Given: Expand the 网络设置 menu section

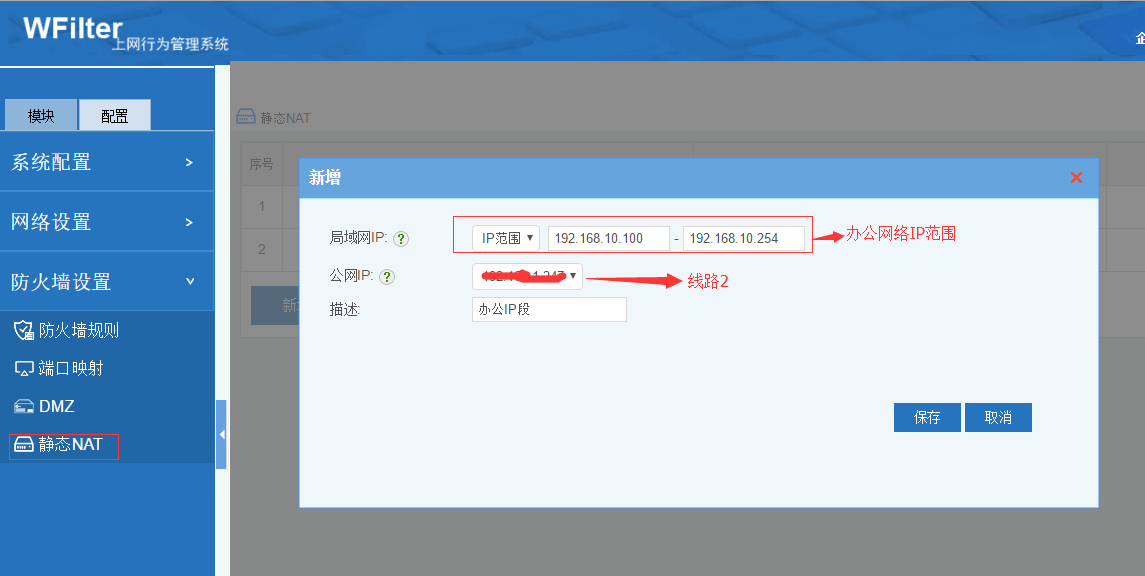Looking at the screenshot, I should pyautogui.click(x=106, y=222).
